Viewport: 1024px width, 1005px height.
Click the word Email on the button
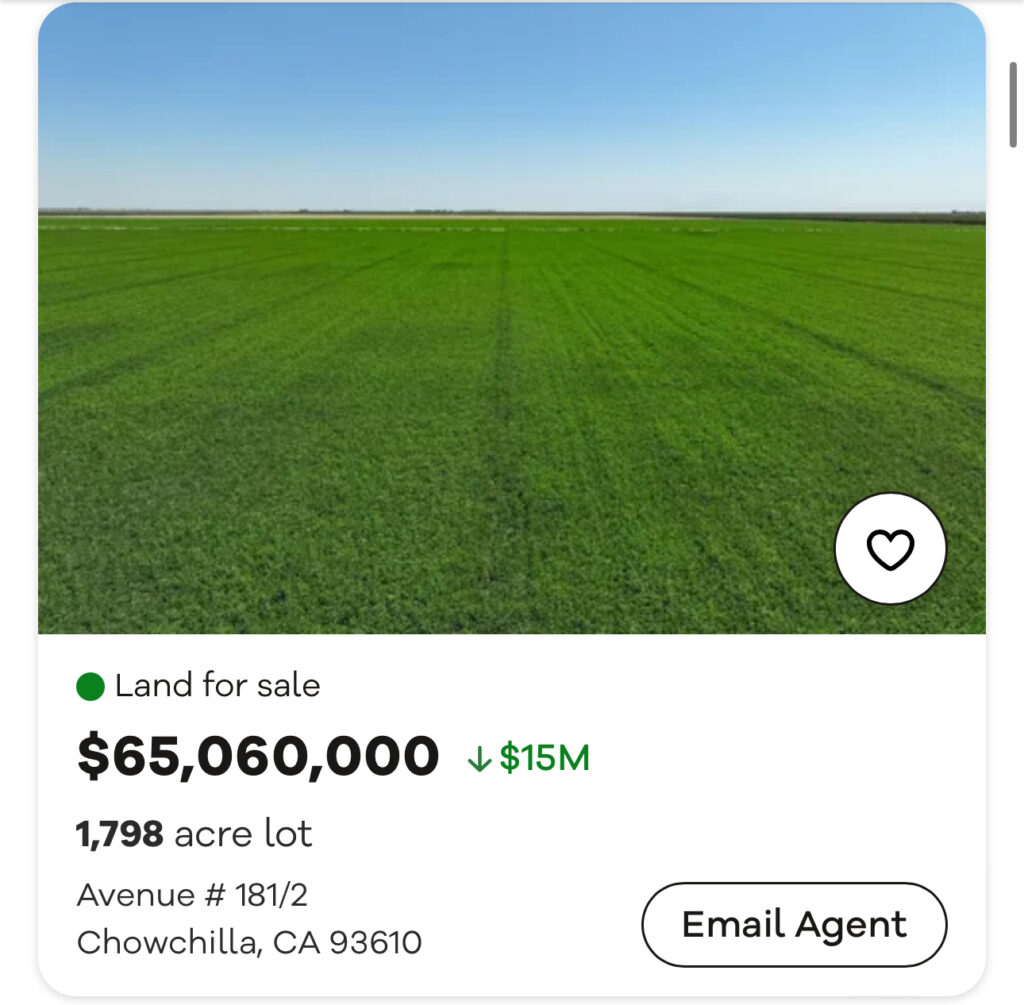coord(731,925)
